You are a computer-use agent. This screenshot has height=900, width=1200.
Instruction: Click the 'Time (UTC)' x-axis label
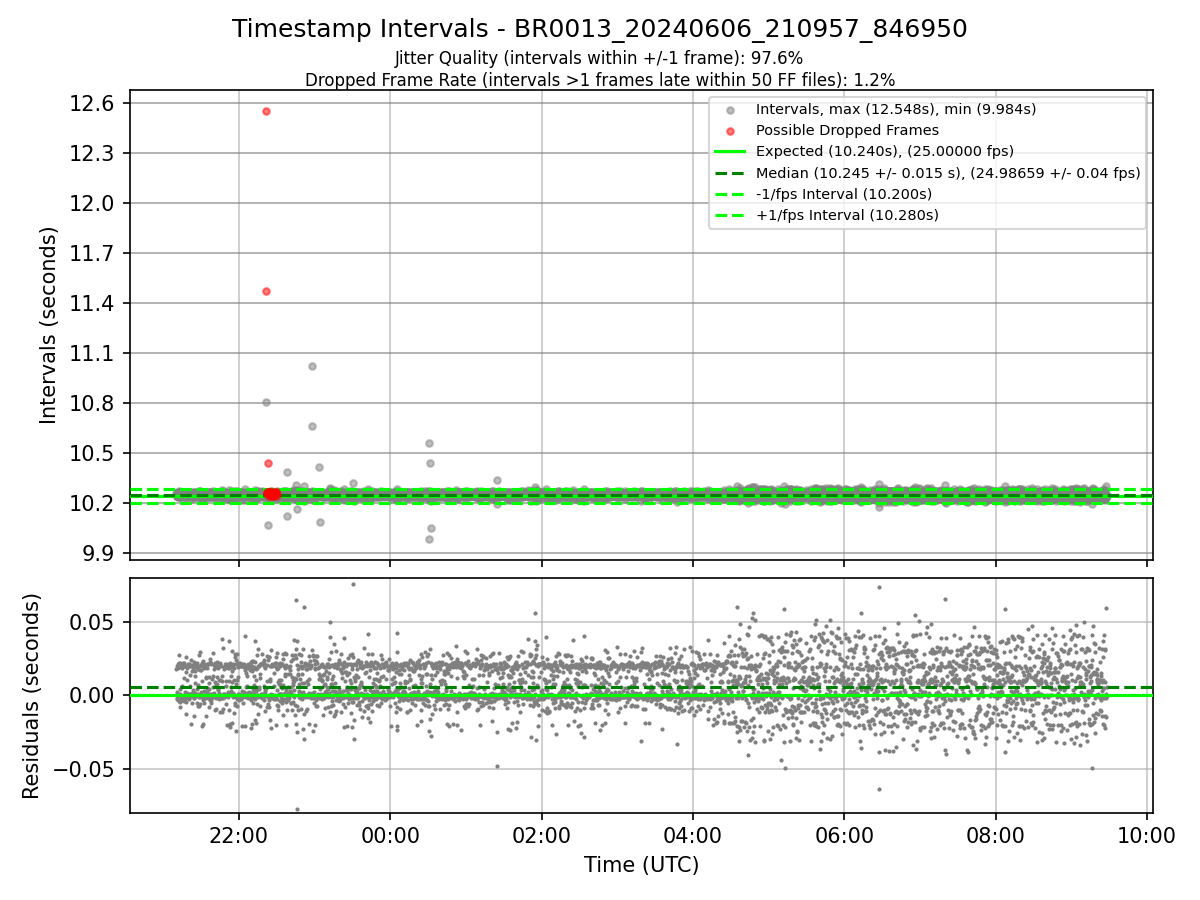click(641, 865)
